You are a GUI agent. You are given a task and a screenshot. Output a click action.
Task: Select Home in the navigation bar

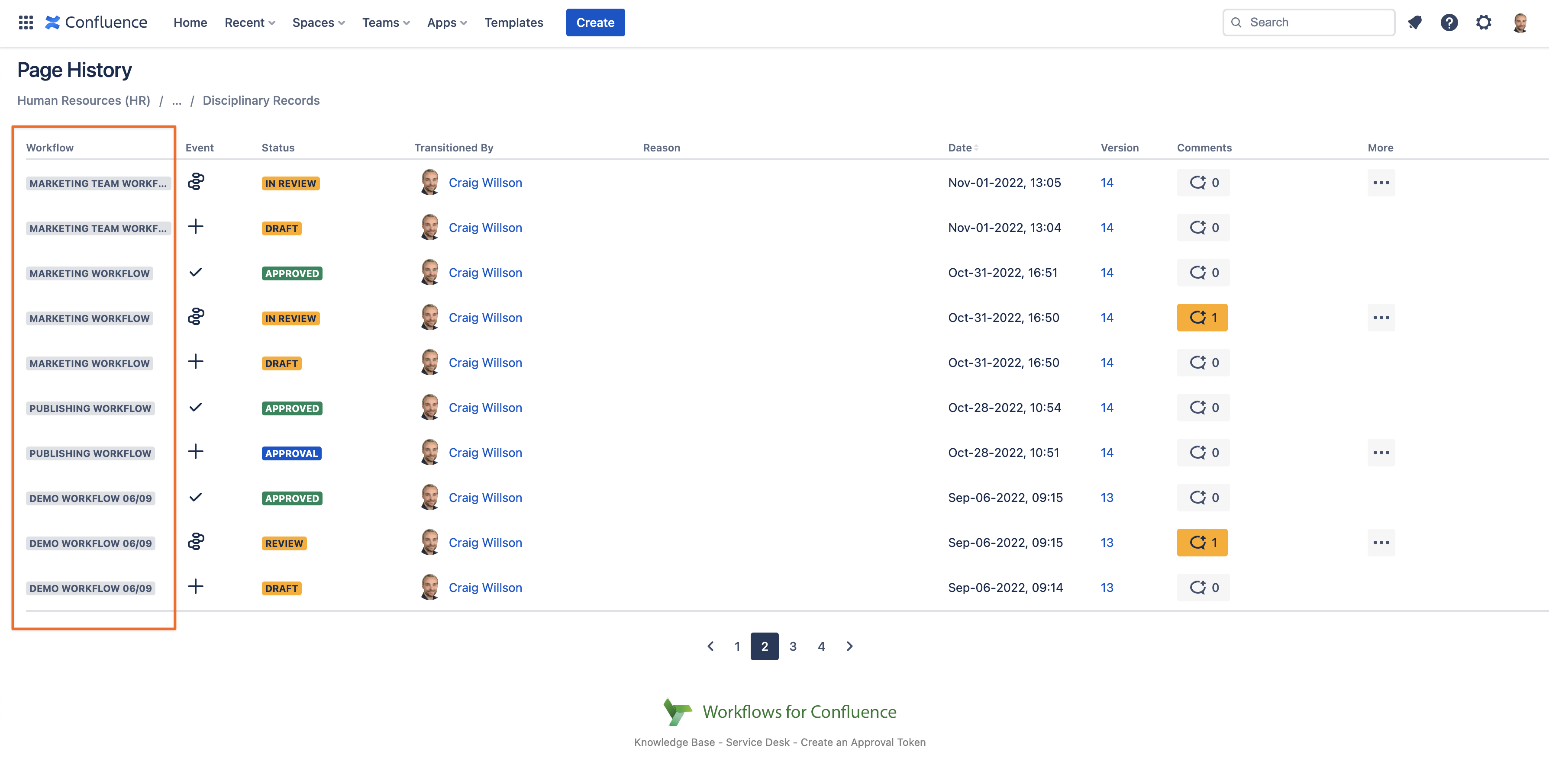(190, 22)
